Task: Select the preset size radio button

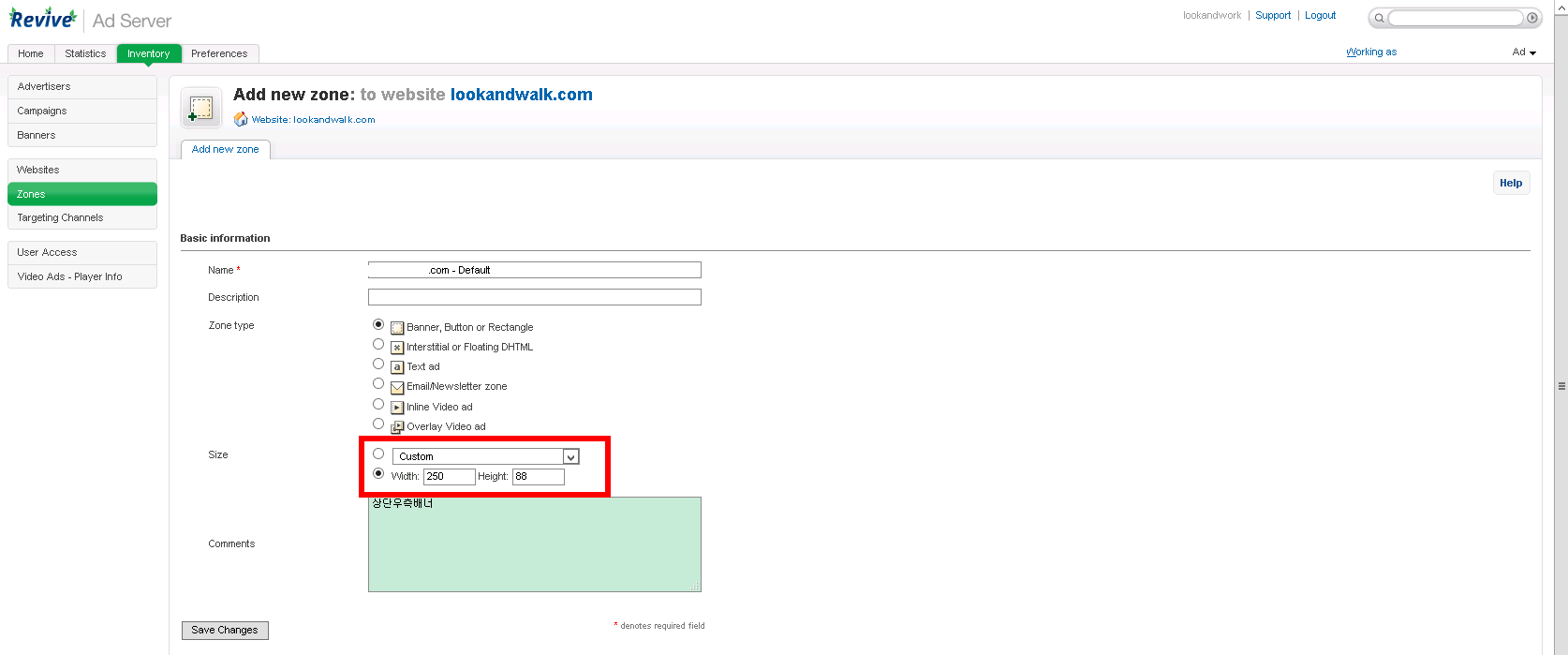Action: [378, 454]
